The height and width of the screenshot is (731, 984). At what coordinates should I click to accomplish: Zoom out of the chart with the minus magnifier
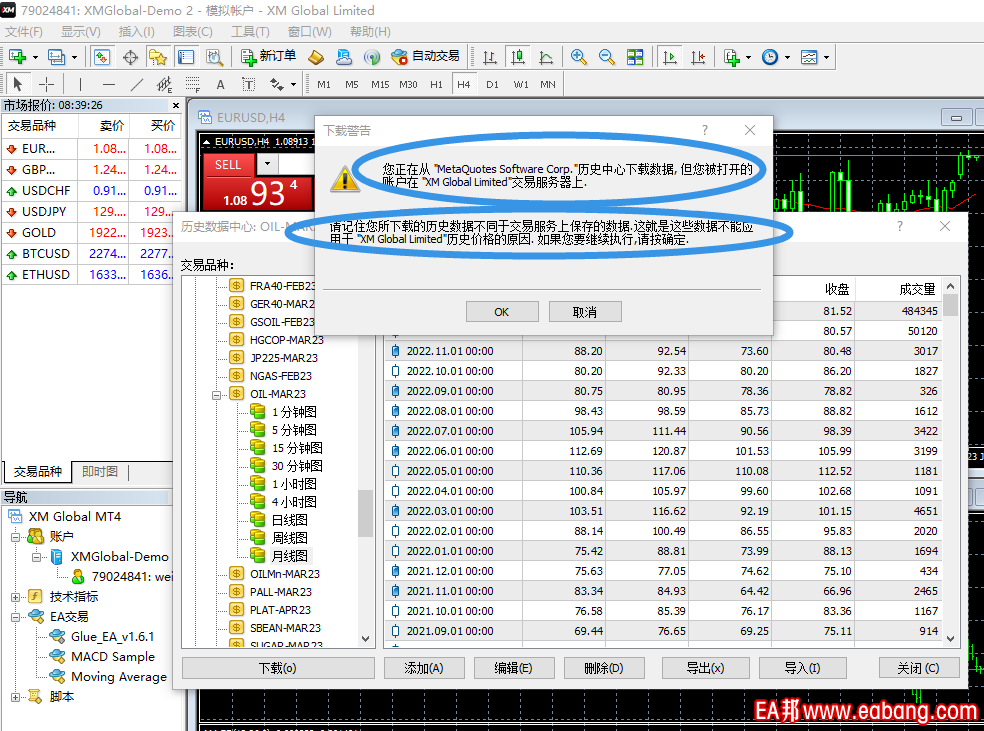click(606, 57)
